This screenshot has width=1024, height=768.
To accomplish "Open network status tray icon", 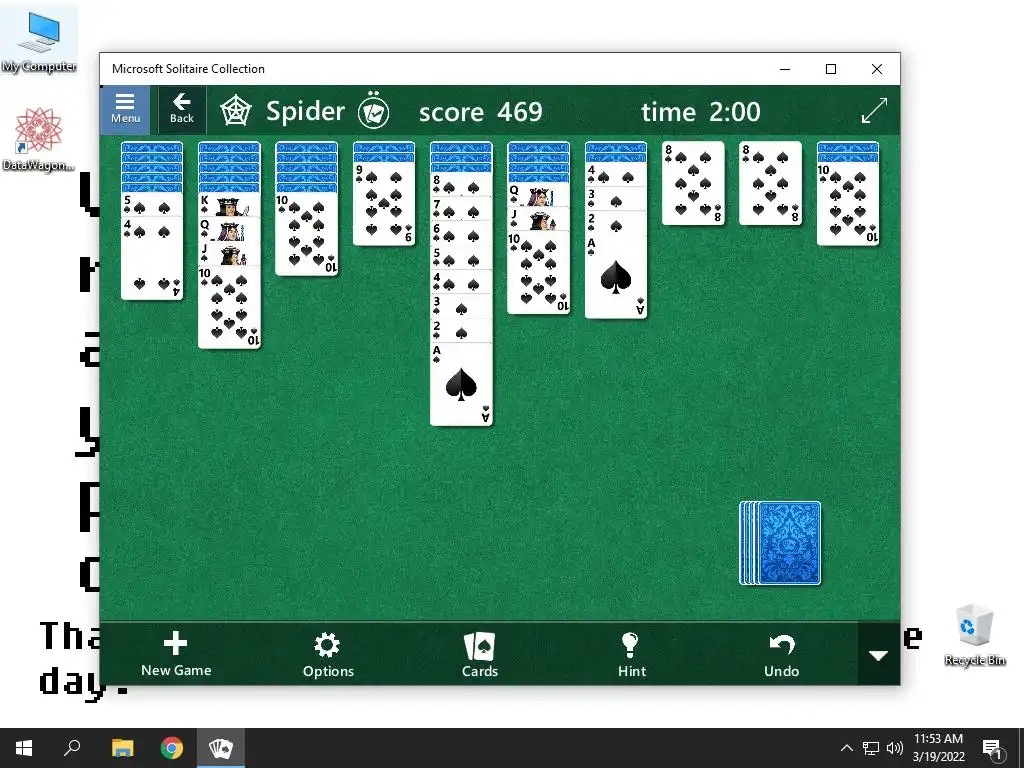I will click(x=871, y=748).
